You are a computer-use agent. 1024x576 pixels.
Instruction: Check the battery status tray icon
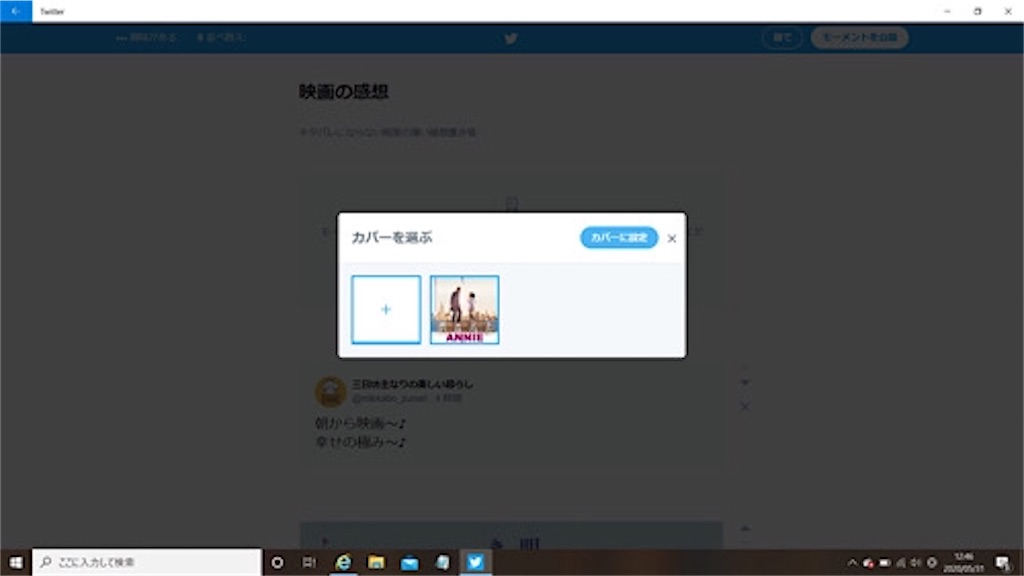click(x=885, y=562)
